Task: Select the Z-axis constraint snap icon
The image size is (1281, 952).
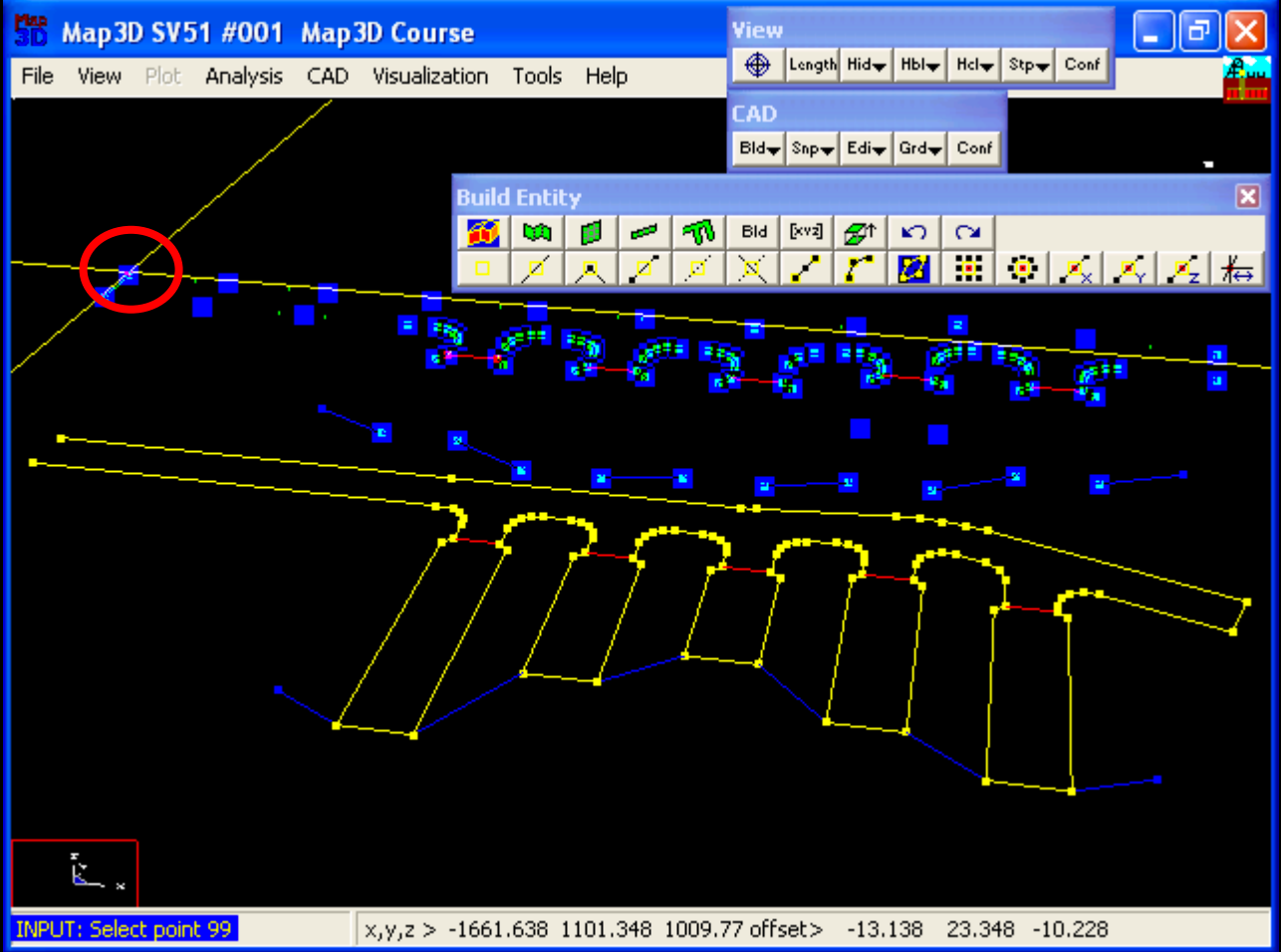Action: point(1183,269)
